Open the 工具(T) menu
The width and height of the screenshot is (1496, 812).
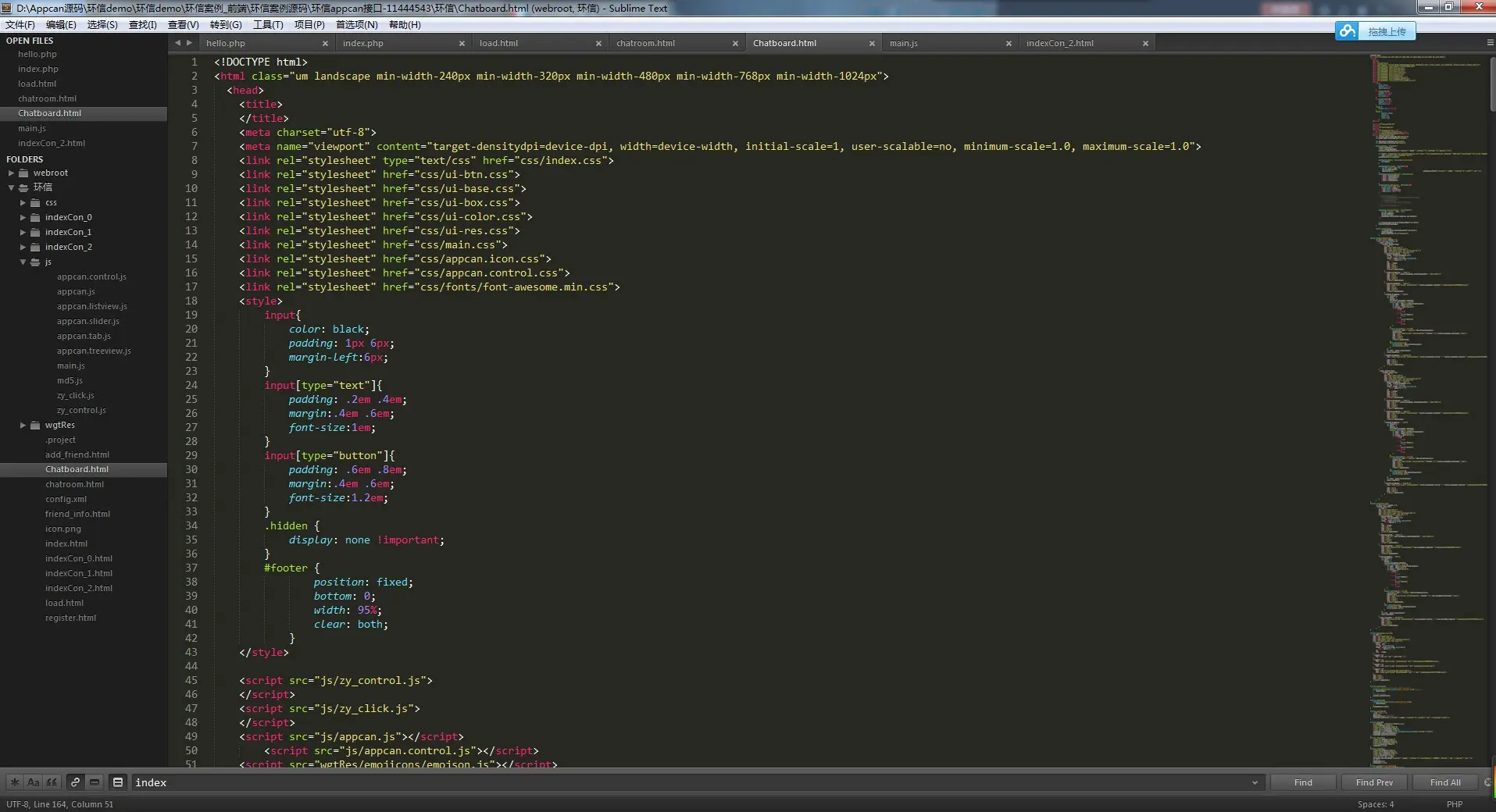pos(268,25)
